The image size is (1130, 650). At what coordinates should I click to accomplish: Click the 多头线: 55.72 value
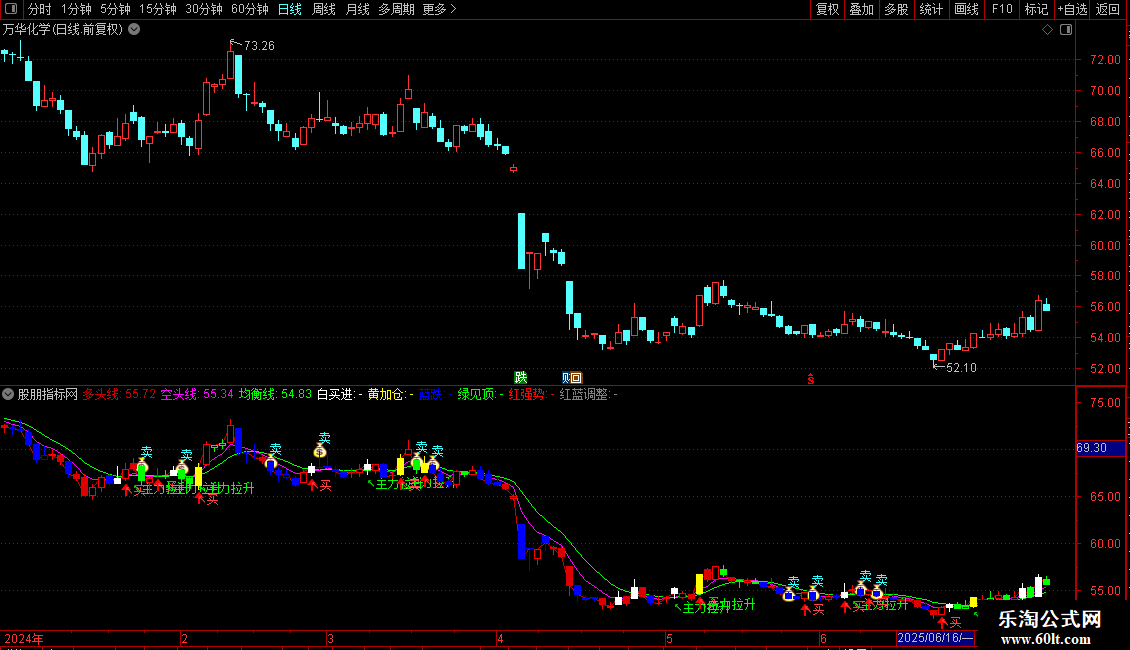(119, 394)
